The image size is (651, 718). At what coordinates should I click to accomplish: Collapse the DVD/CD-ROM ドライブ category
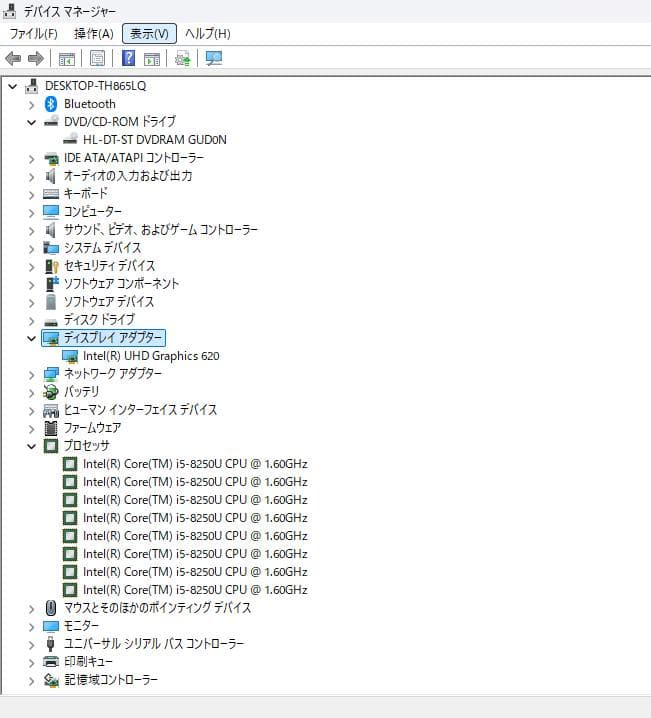[32, 122]
